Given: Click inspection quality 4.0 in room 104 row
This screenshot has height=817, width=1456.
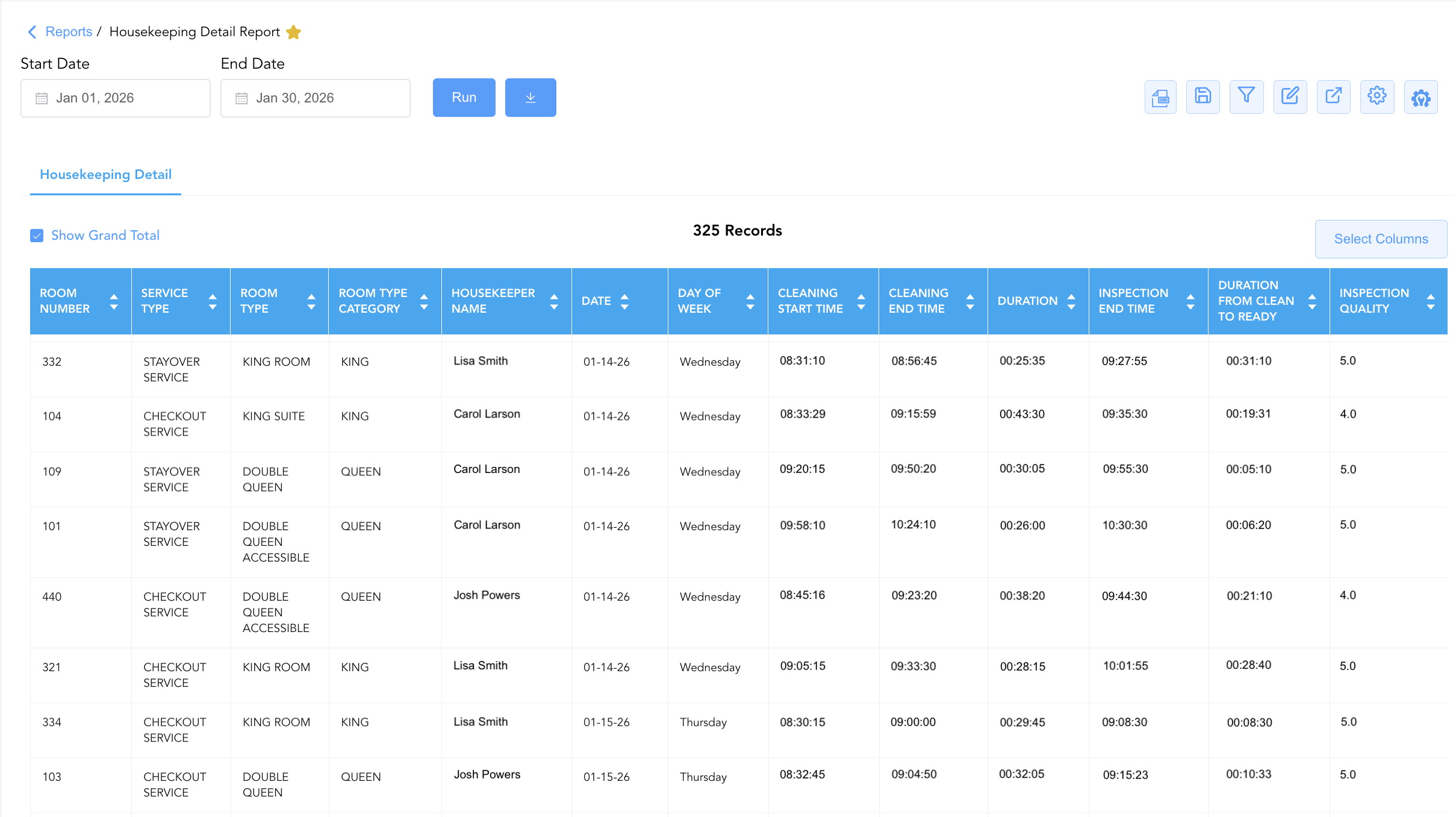Looking at the screenshot, I should pyautogui.click(x=1348, y=415).
